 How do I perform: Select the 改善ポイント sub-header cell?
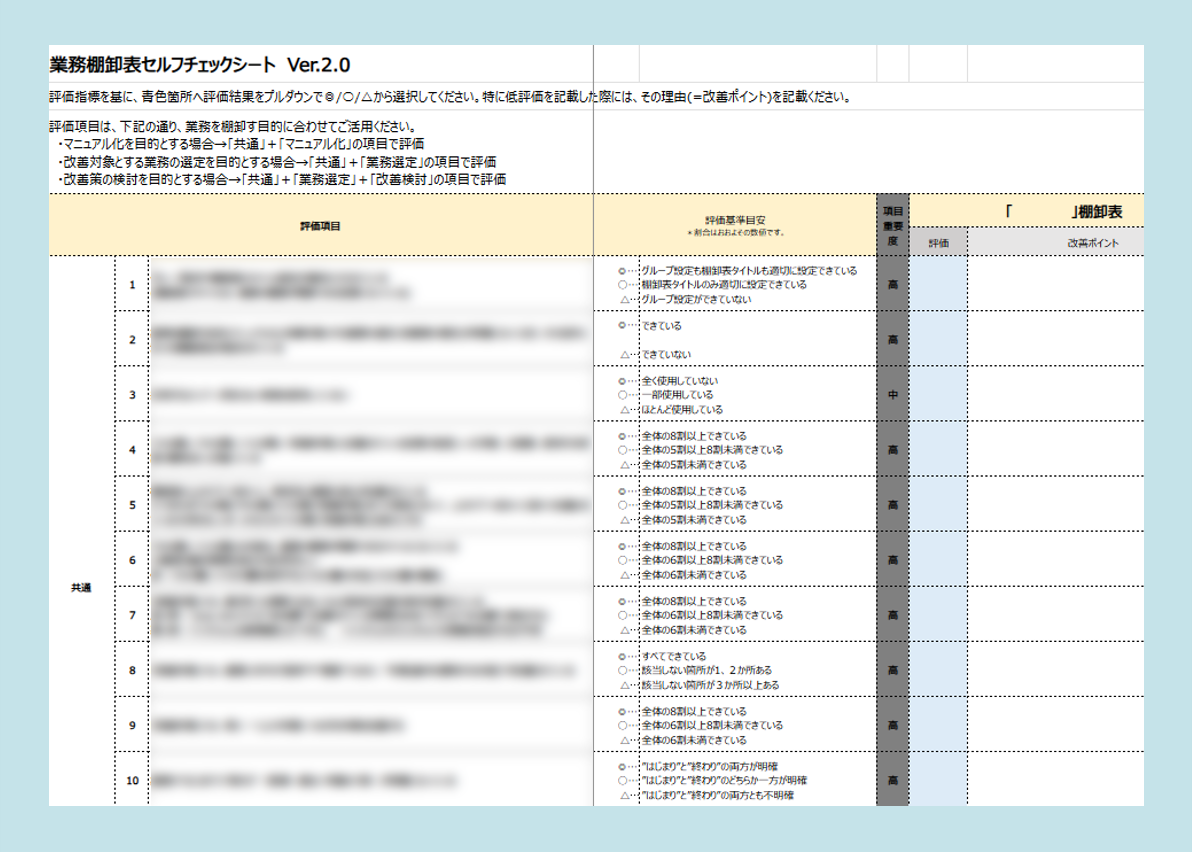(1056, 242)
